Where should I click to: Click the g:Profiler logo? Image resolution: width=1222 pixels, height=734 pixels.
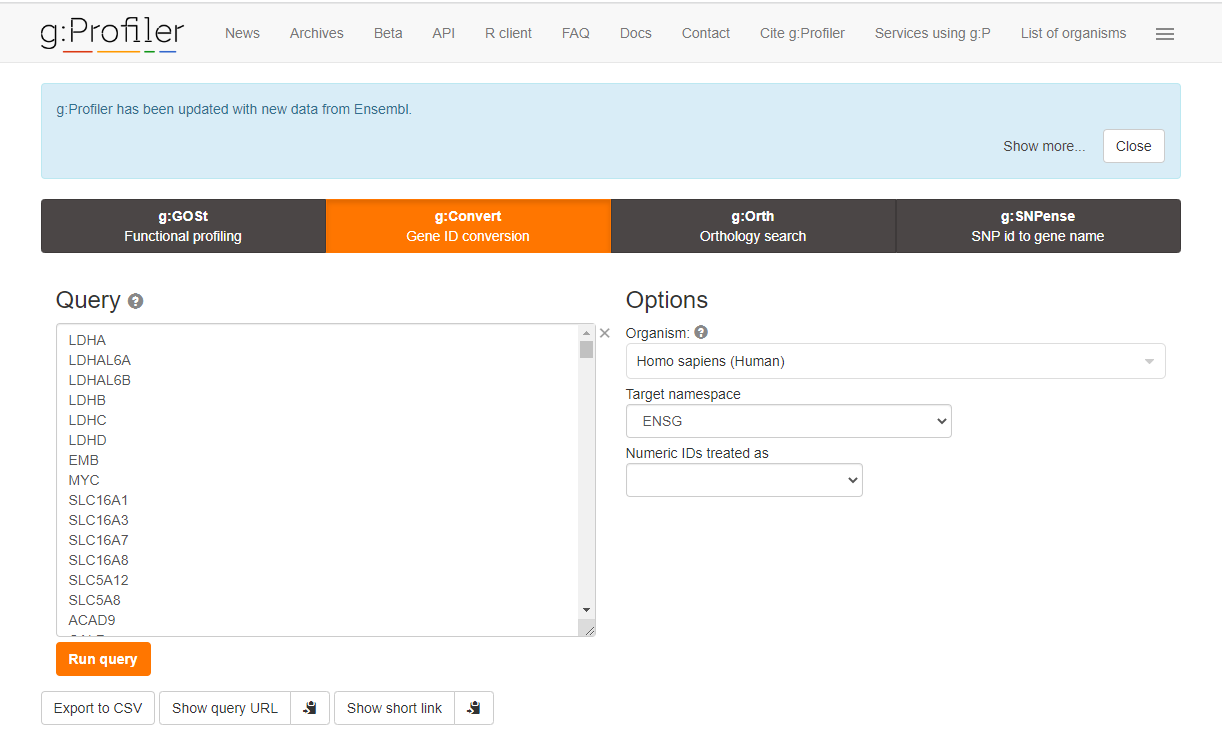click(112, 33)
